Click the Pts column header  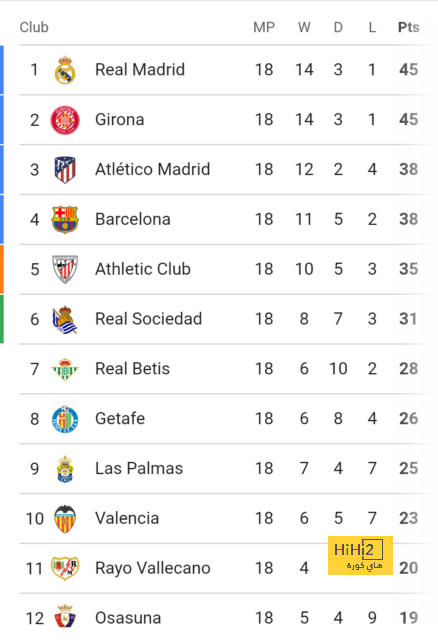(x=408, y=27)
